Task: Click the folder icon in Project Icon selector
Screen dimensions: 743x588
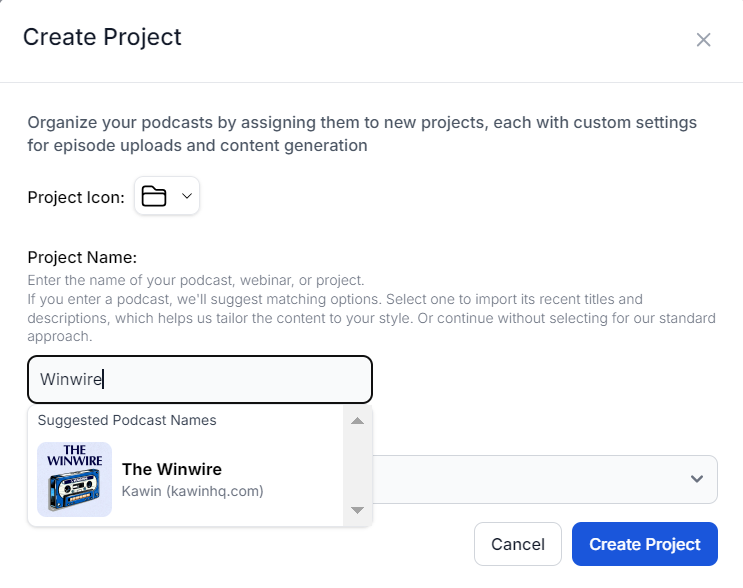Action: pos(153,196)
